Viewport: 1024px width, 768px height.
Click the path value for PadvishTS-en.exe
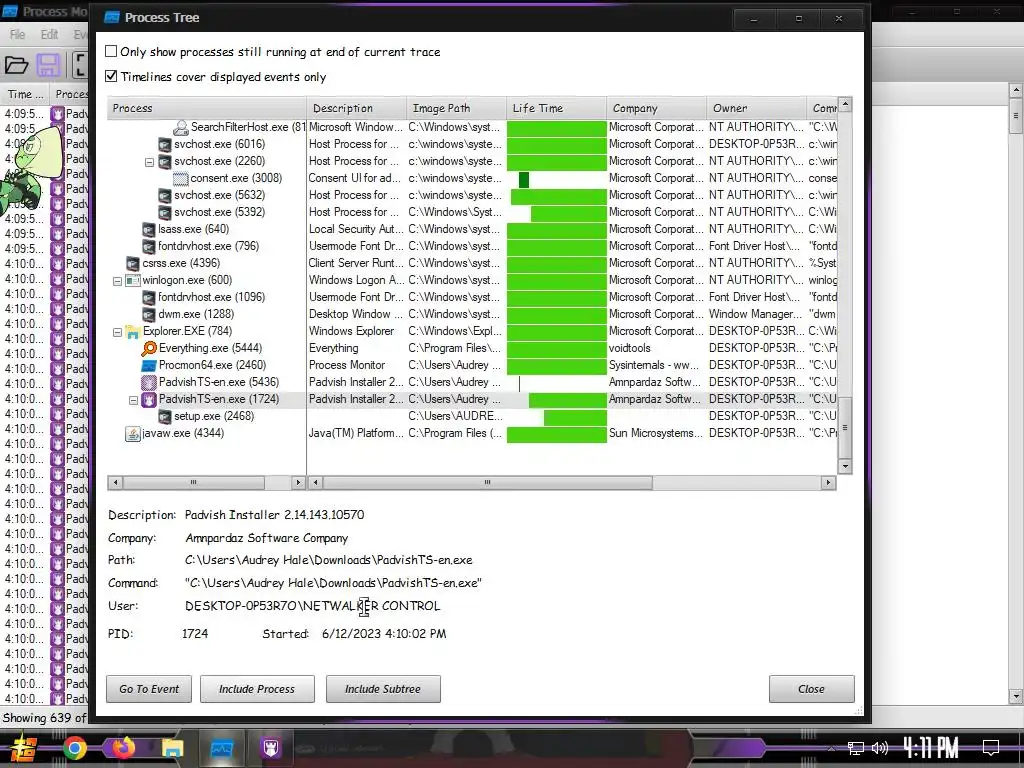328,560
